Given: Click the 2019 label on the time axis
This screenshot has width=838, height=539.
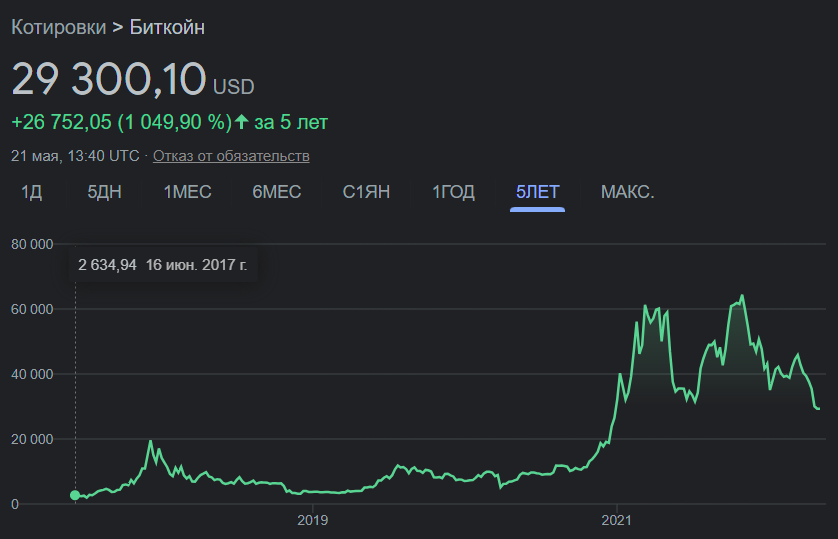Looking at the screenshot, I should (x=313, y=520).
